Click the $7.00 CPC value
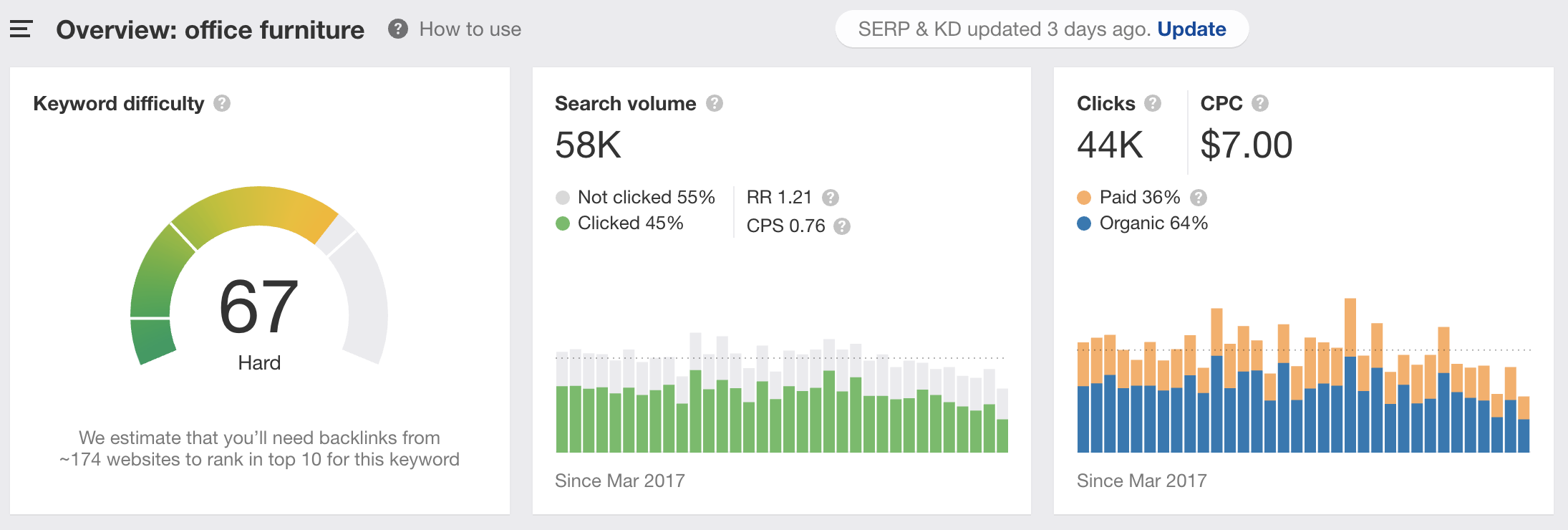The width and height of the screenshot is (1568, 530). pos(1247,145)
